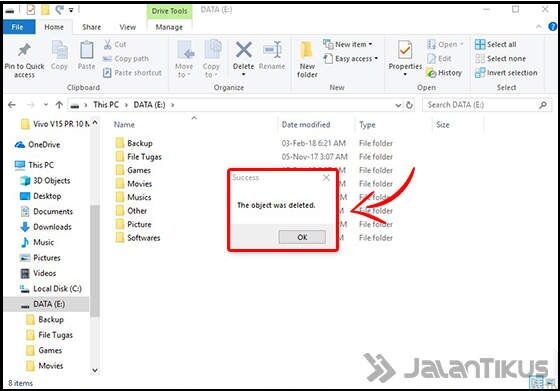Click Select all in ribbon

(496, 45)
